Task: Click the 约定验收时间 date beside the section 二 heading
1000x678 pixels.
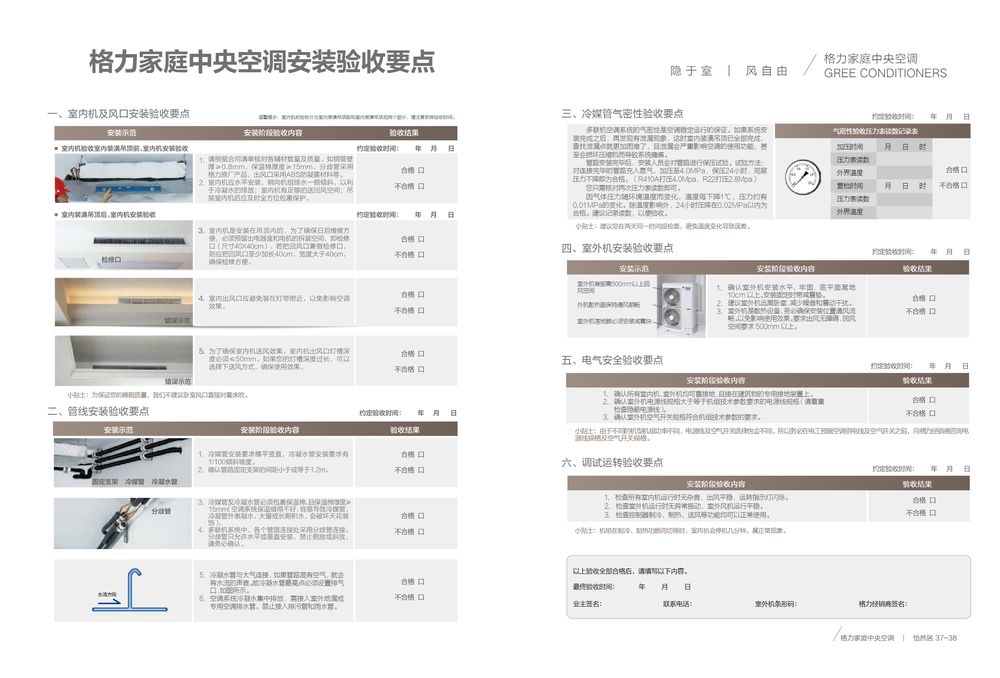Action: point(408,413)
